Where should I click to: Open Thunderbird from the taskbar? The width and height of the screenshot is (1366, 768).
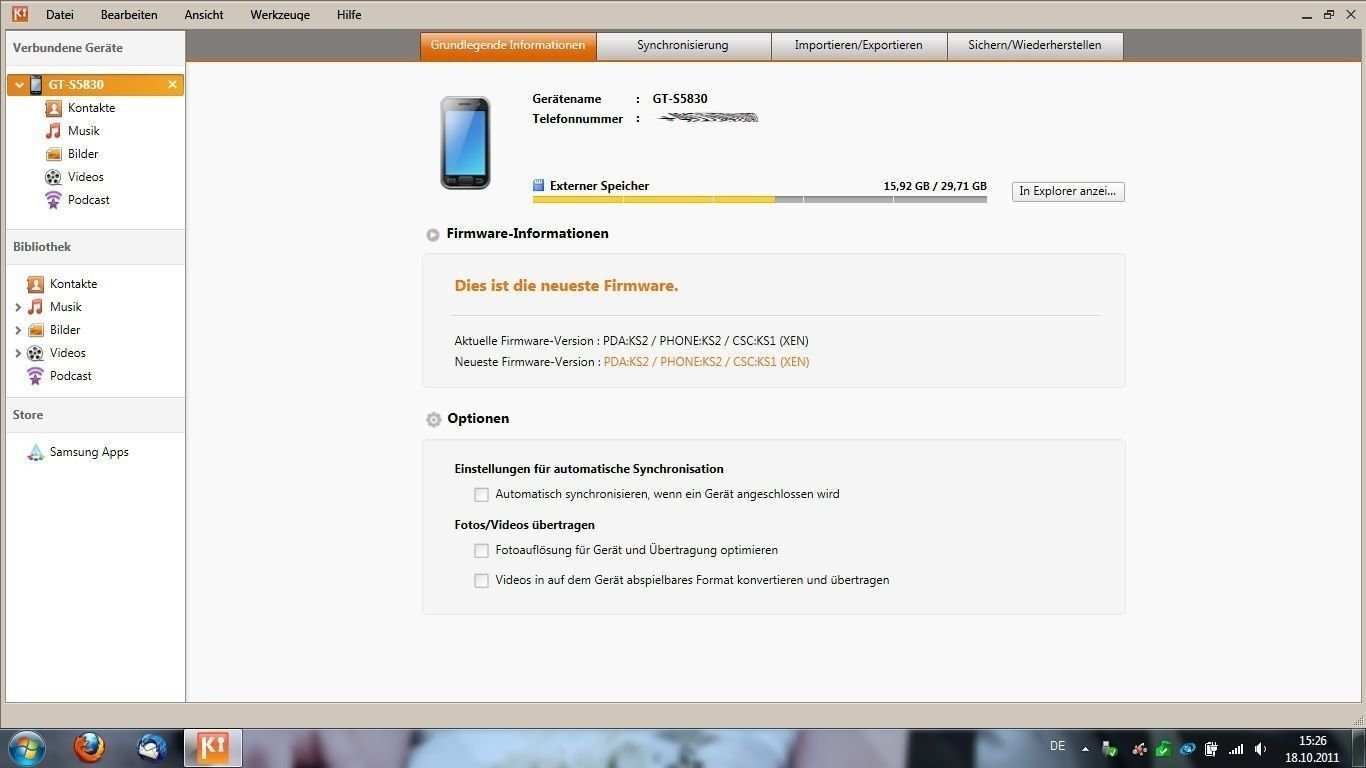pos(152,748)
